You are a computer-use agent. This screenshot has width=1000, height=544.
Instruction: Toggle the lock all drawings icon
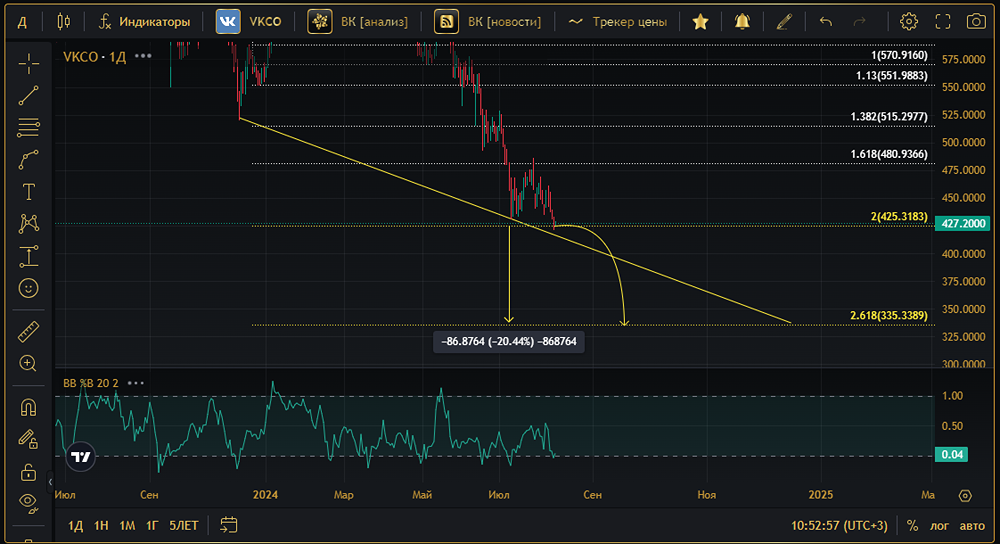(x=29, y=471)
